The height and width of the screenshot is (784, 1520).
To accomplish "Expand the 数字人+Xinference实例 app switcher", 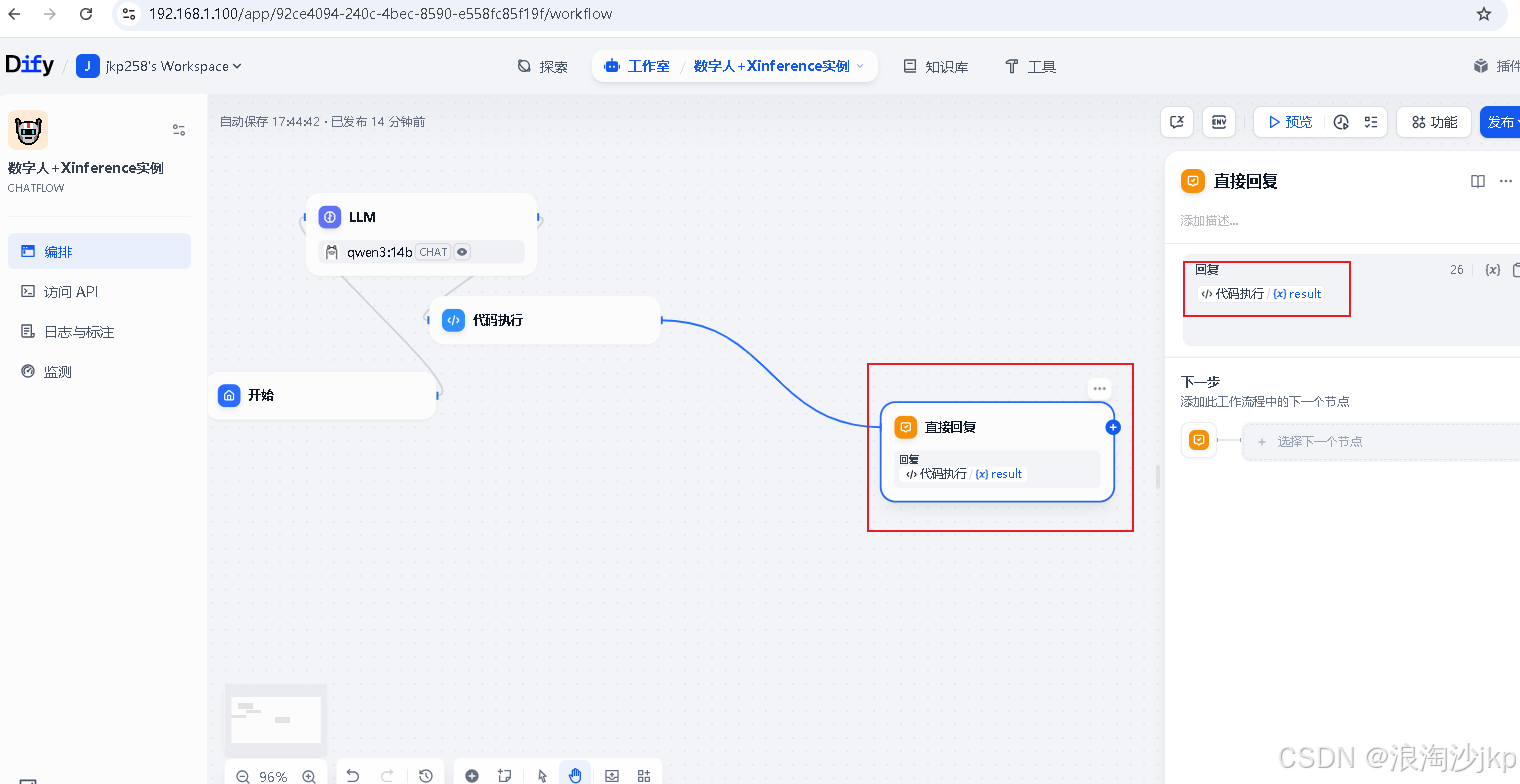I will click(x=779, y=66).
